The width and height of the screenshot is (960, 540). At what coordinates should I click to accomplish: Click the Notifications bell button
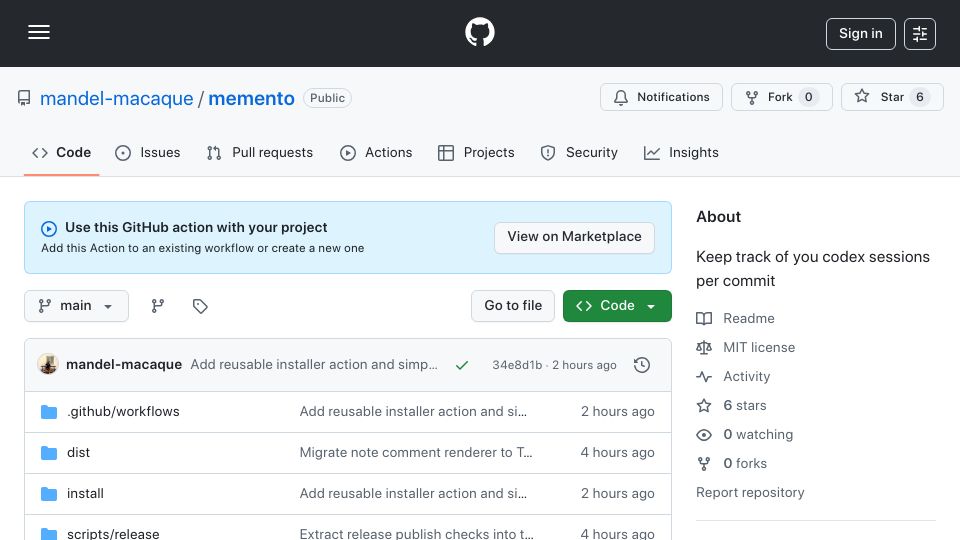pyautogui.click(x=661, y=97)
